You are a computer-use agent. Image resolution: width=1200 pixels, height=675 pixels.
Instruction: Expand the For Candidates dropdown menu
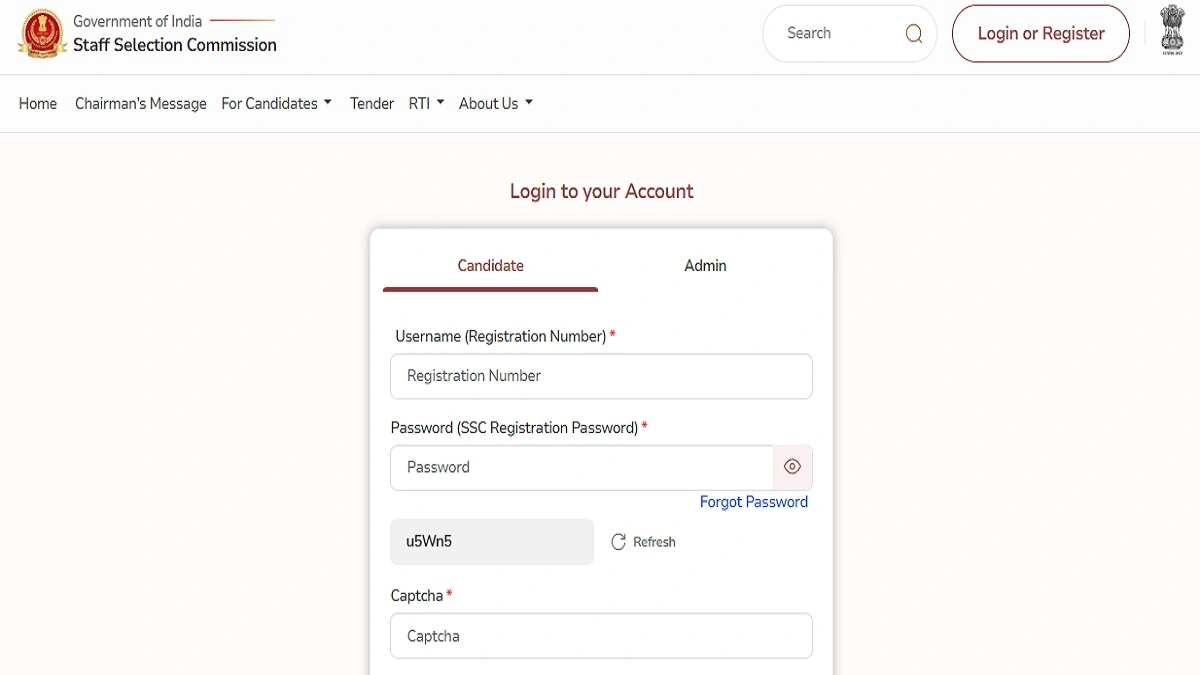[276, 103]
